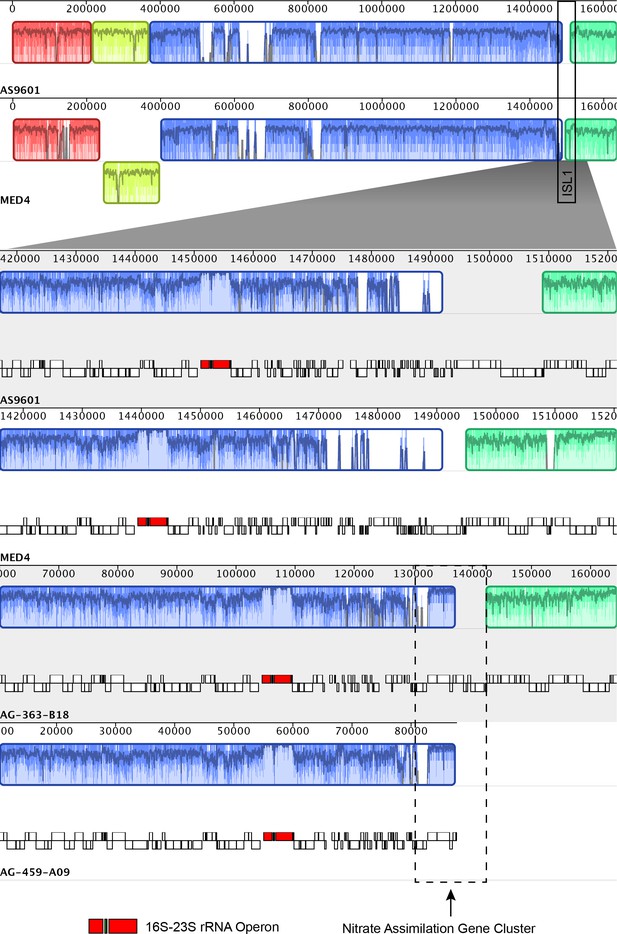The width and height of the screenshot is (617, 934).
Task: Click the red rRNA operon marker in AG-363-B18 track
Action: coord(277,679)
